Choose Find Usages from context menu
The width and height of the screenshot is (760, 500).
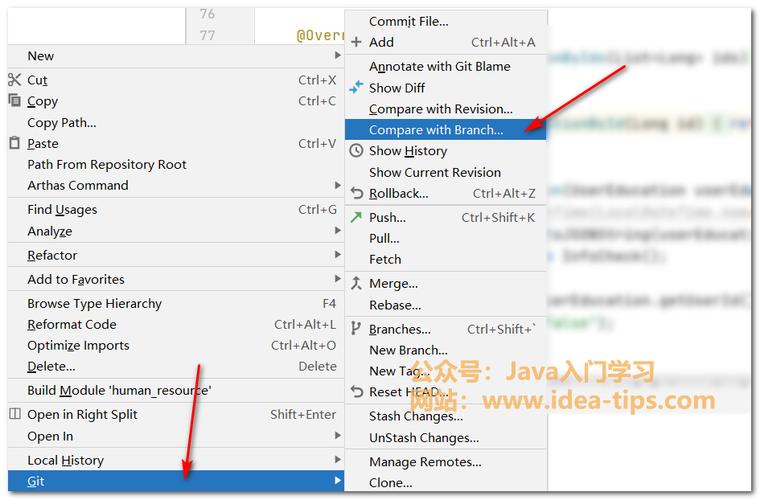pos(62,210)
